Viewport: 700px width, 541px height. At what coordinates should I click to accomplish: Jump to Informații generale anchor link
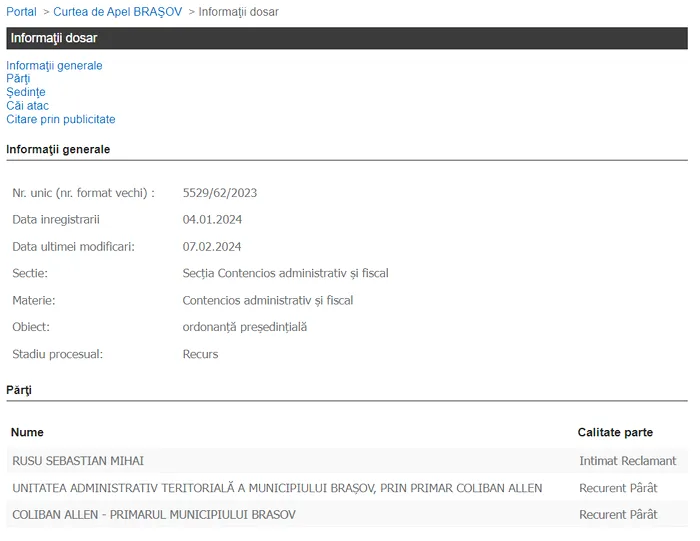(54, 66)
